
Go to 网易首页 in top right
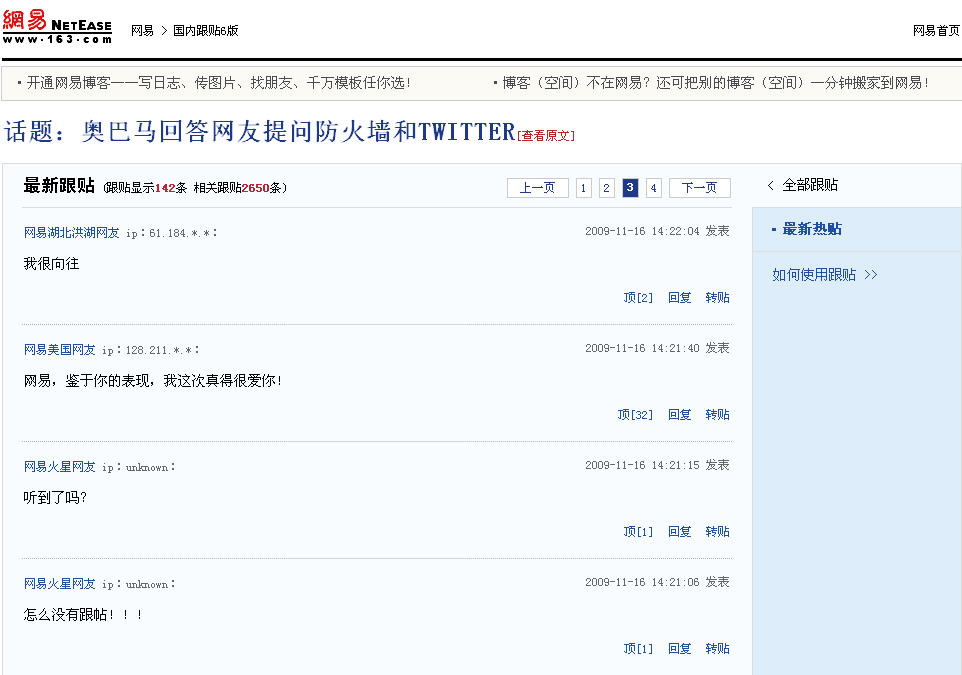point(935,31)
